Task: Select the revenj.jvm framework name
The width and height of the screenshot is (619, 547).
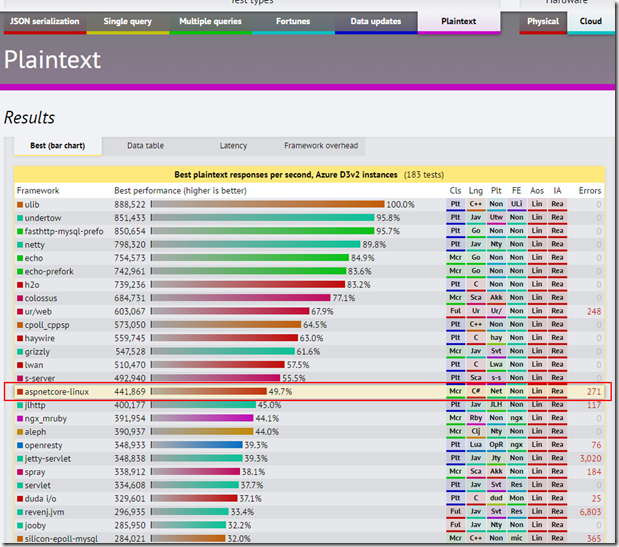Action: tap(45, 512)
